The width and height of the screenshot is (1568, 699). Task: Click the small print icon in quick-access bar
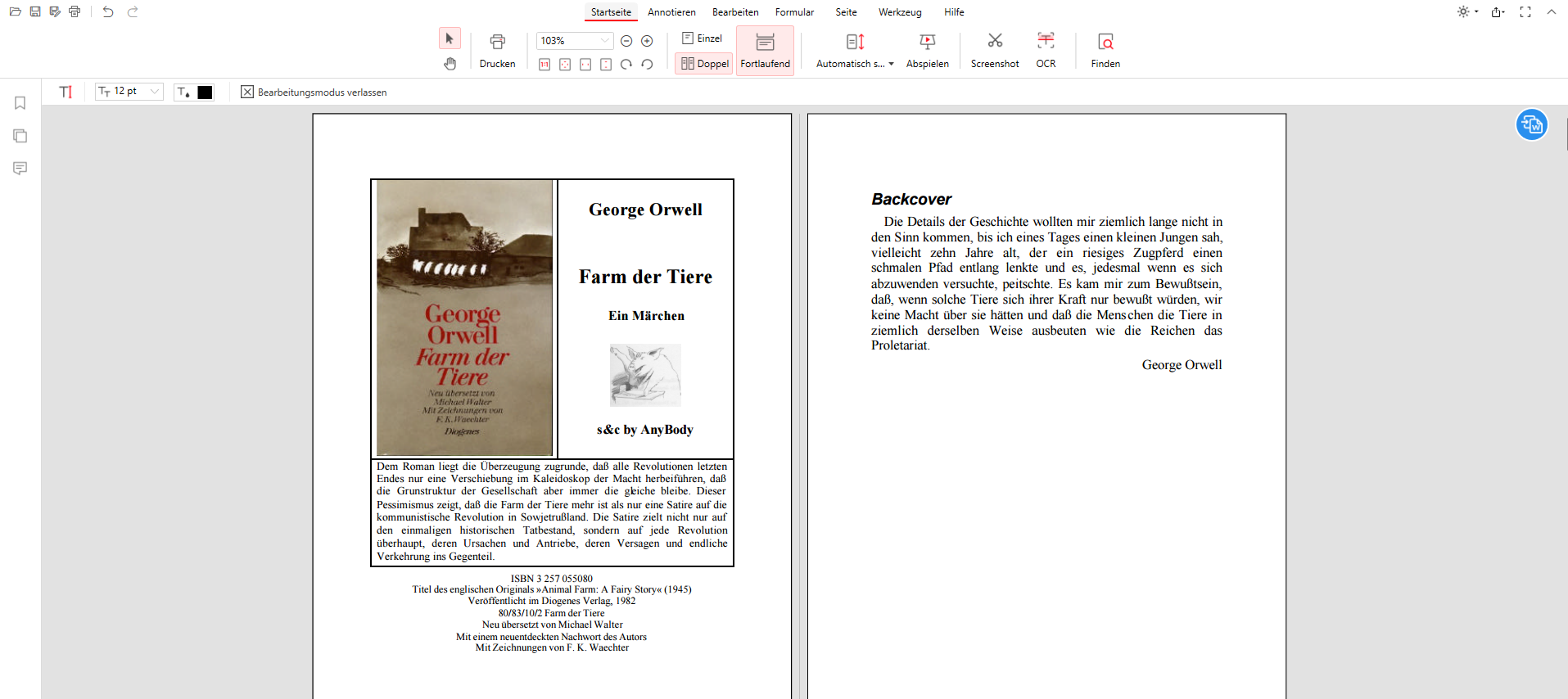coord(75,12)
